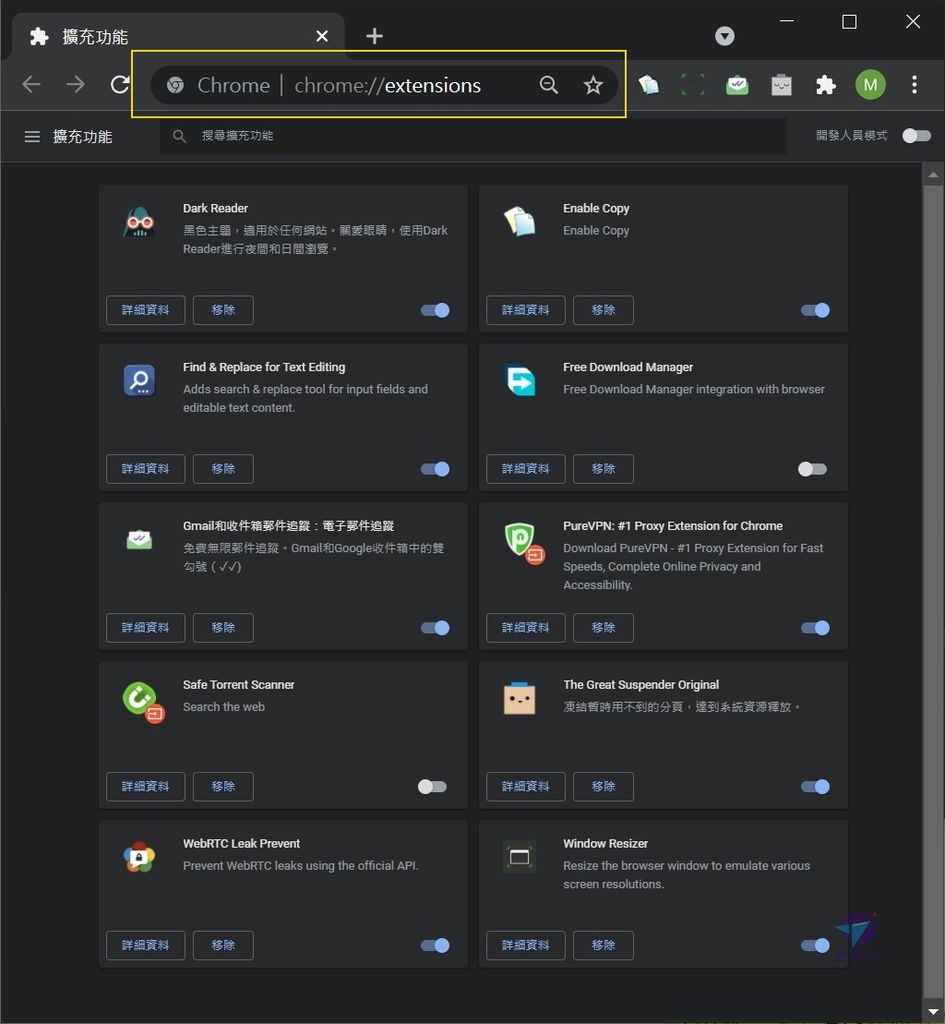Turn off WebRTC Leak Prevent
Image resolution: width=945 pixels, height=1024 pixels.
435,945
